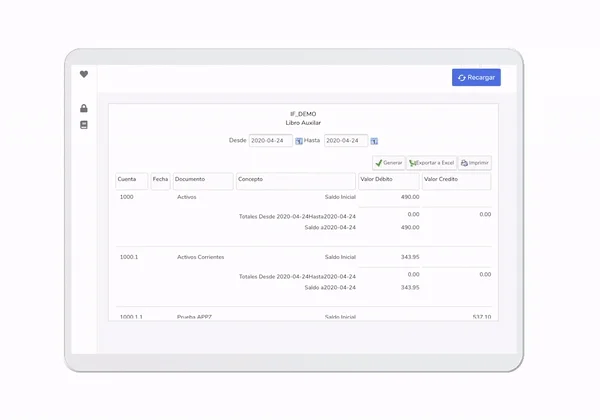600x420 pixels.
Task: Click the IF_DEMO company title
Action: click(303, 114)
